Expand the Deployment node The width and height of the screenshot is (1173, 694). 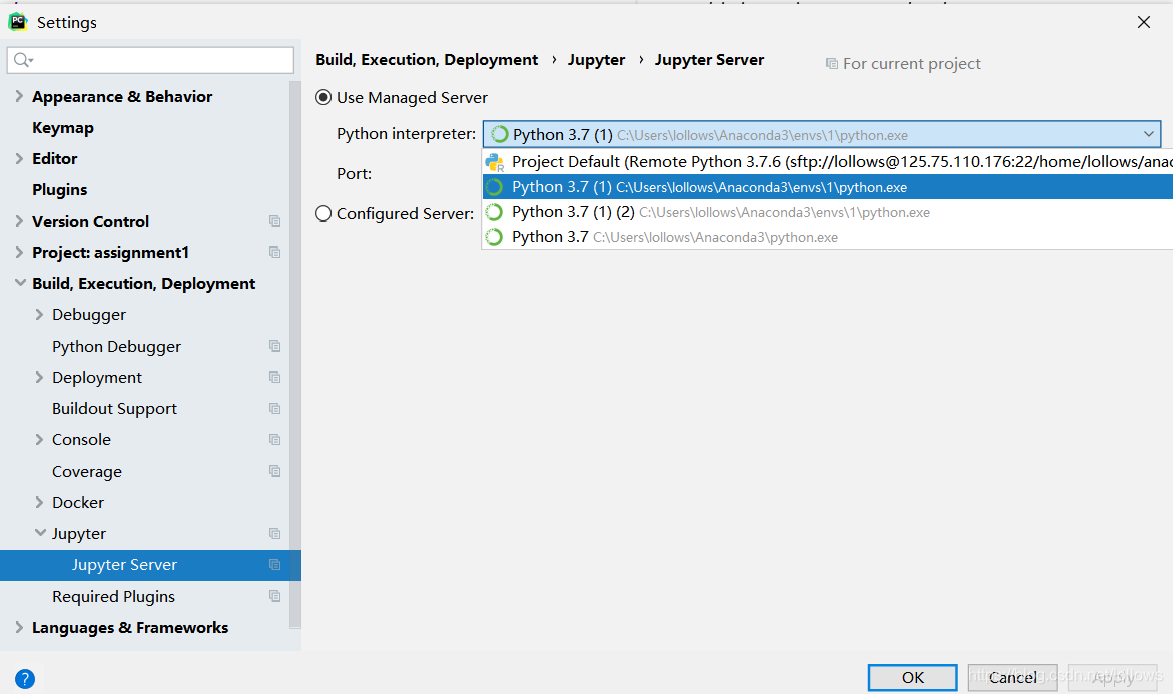pyautogui.click(x=39, y=378)
